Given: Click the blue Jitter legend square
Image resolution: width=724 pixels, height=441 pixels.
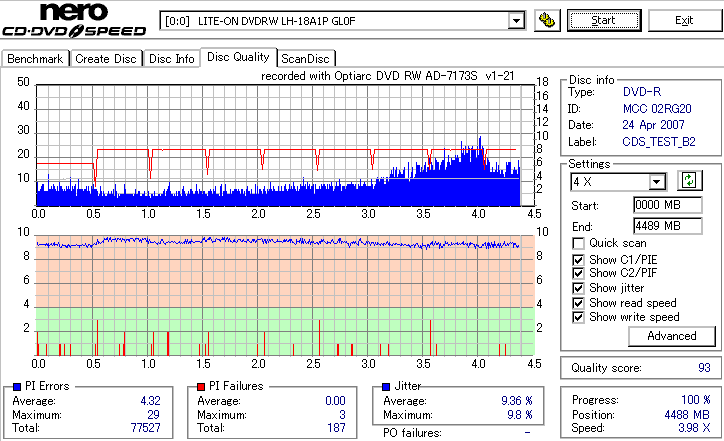Looking at the screenshot, I should pos(386,387).
